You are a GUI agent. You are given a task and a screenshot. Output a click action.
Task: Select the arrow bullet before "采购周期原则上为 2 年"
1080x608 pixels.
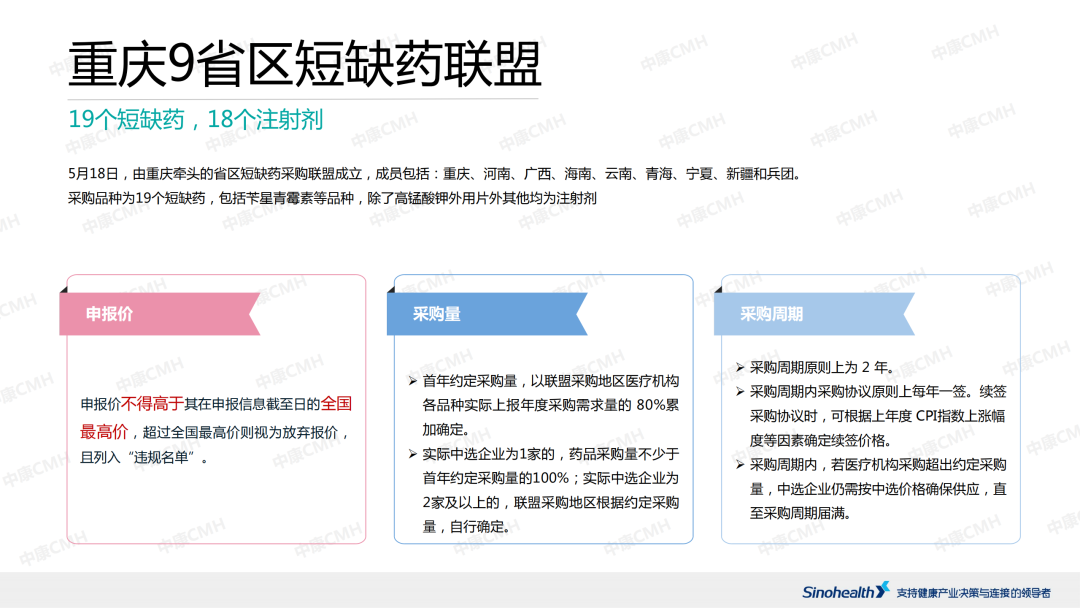(740, 368)
